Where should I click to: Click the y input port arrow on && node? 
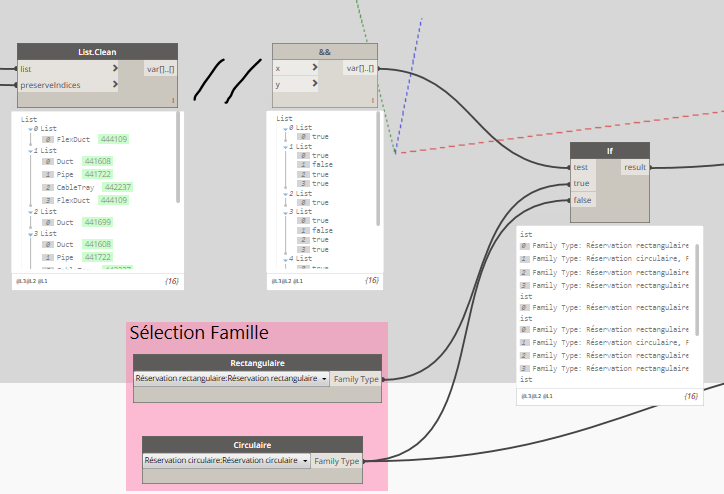click(315, 85)
